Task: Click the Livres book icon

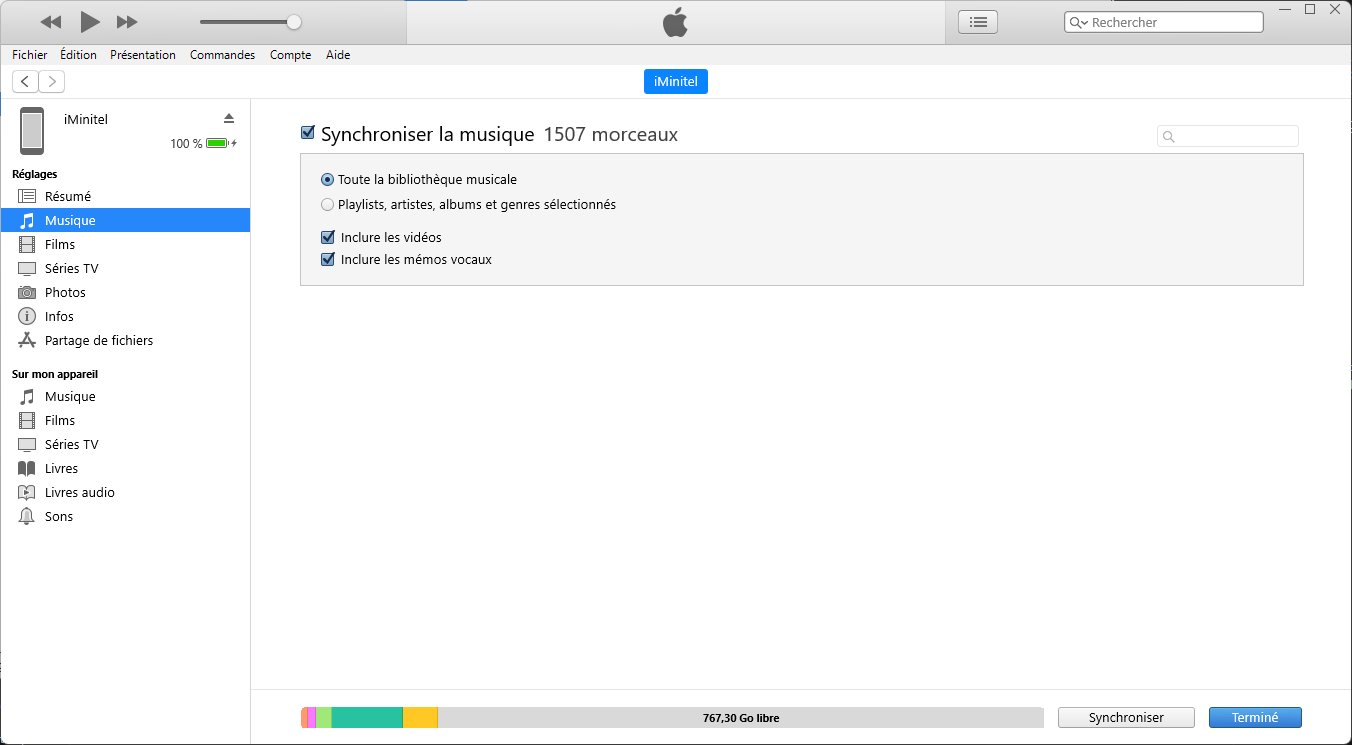Action: (x=27, y=468)
